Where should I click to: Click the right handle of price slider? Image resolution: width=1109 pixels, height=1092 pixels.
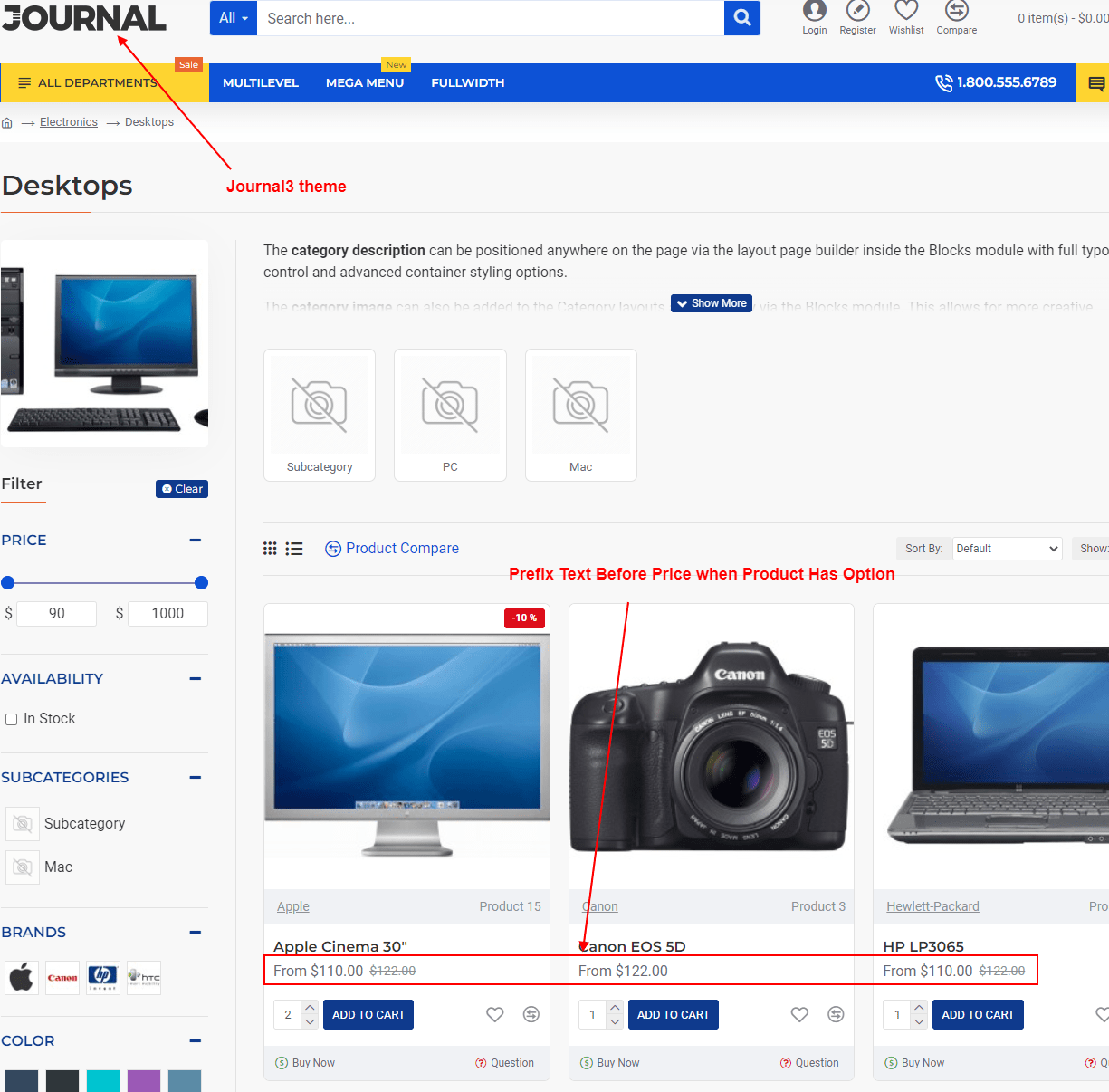click(x=201, y=583)
